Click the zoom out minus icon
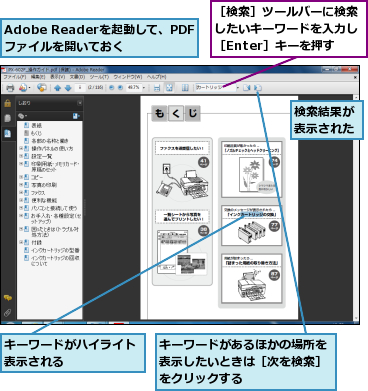 112,88
